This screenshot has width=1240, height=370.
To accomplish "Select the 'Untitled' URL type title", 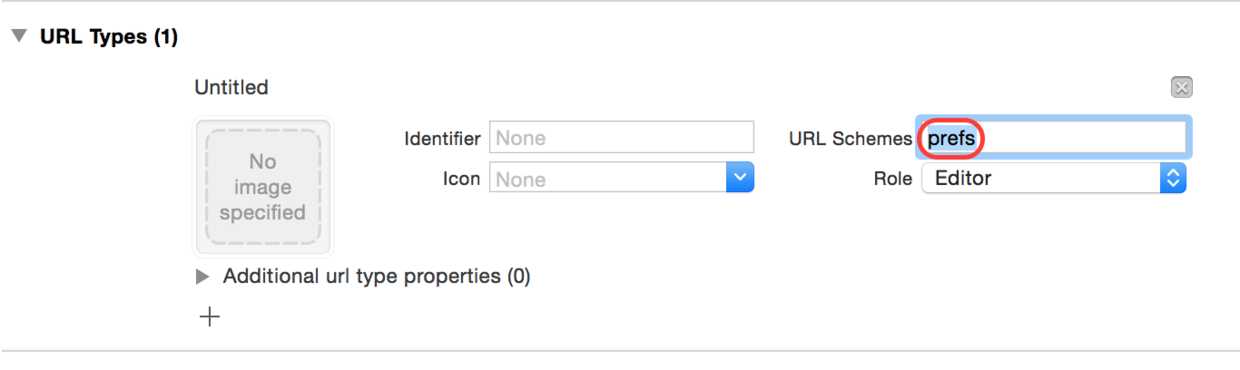I will [231, 87].
